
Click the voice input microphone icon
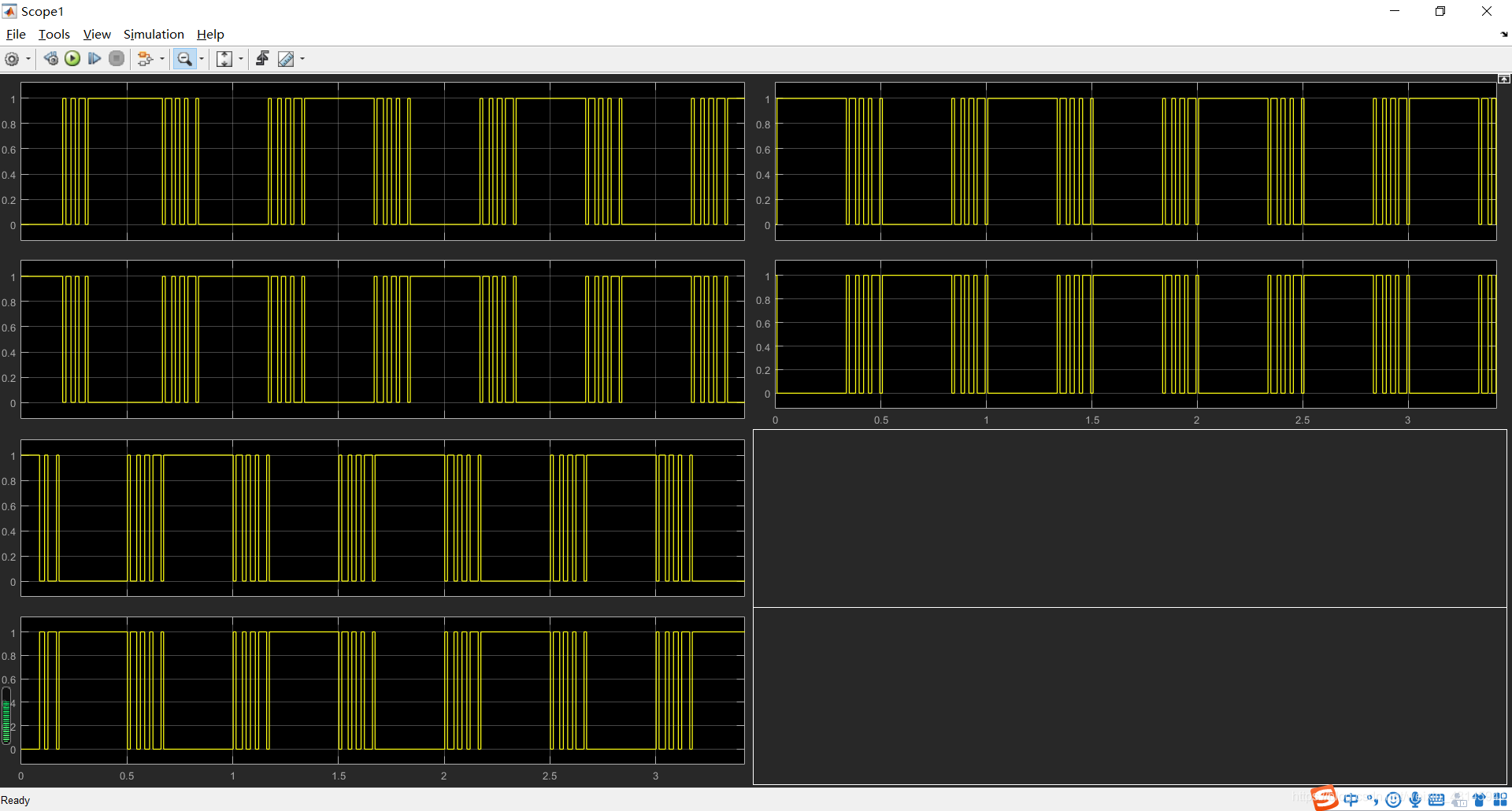pyautogui.click(x=1415, y=800)
